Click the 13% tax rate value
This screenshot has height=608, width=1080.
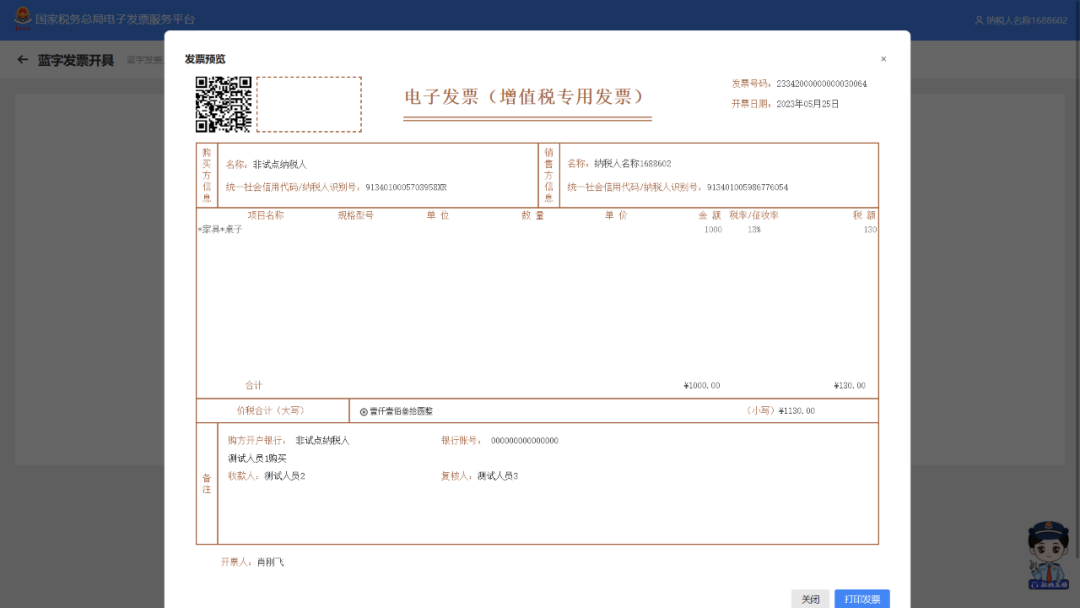point(754,230)
